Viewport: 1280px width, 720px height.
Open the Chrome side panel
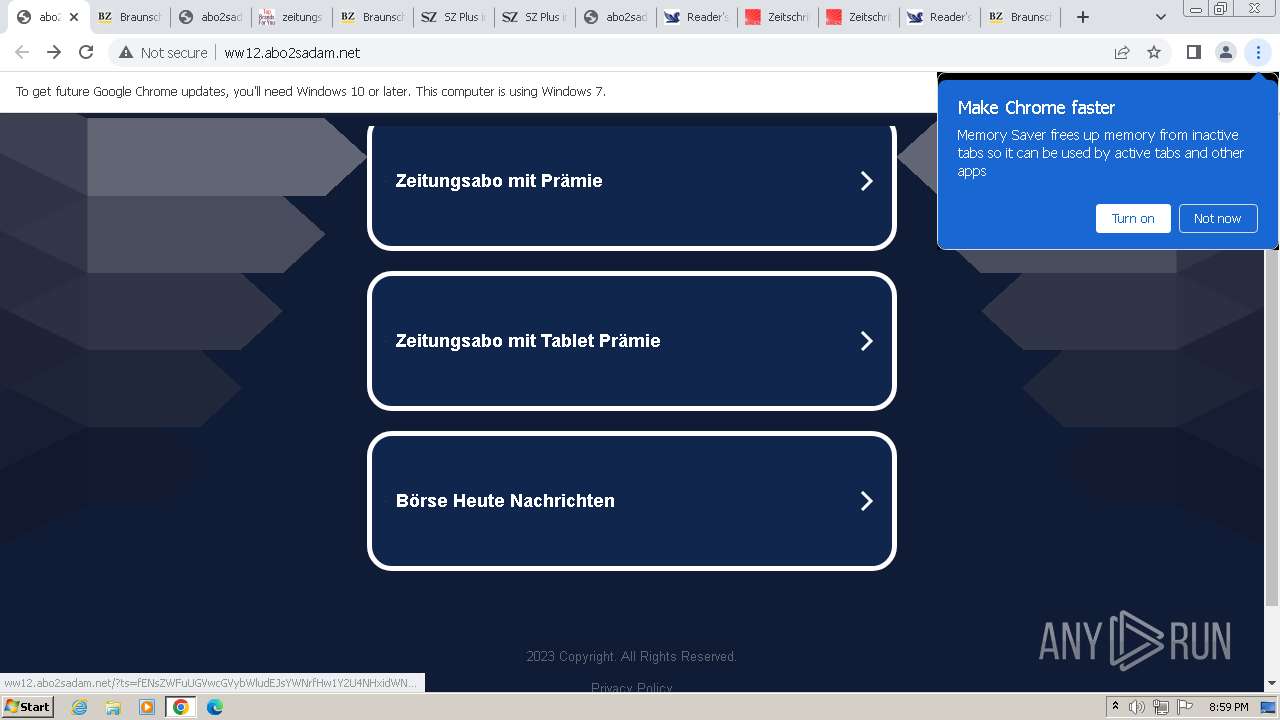(1193, 52)
